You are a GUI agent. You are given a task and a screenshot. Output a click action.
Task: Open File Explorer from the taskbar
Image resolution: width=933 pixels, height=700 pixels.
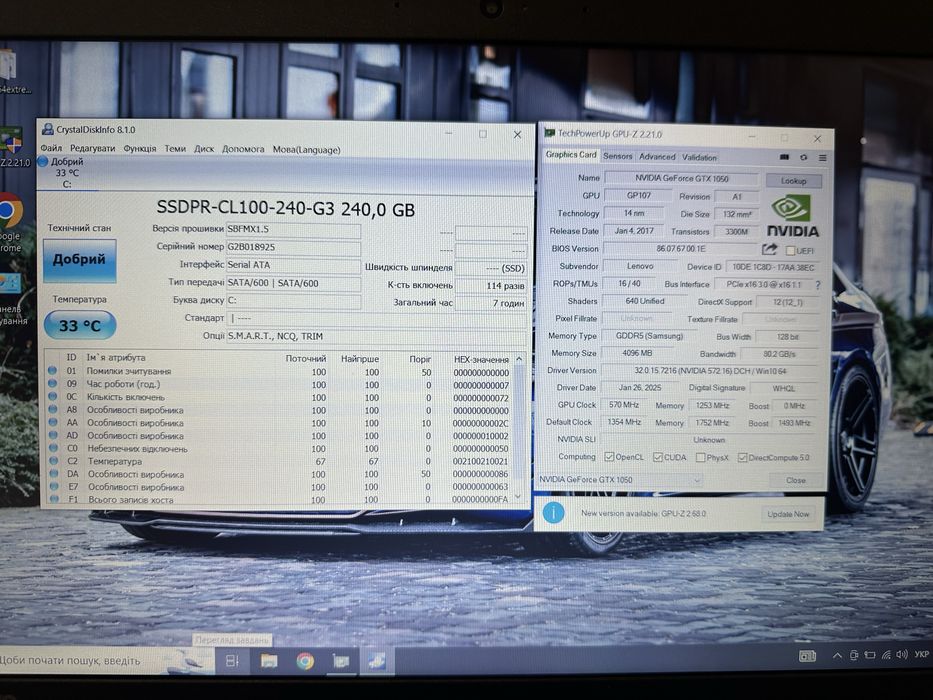[268, 661]
